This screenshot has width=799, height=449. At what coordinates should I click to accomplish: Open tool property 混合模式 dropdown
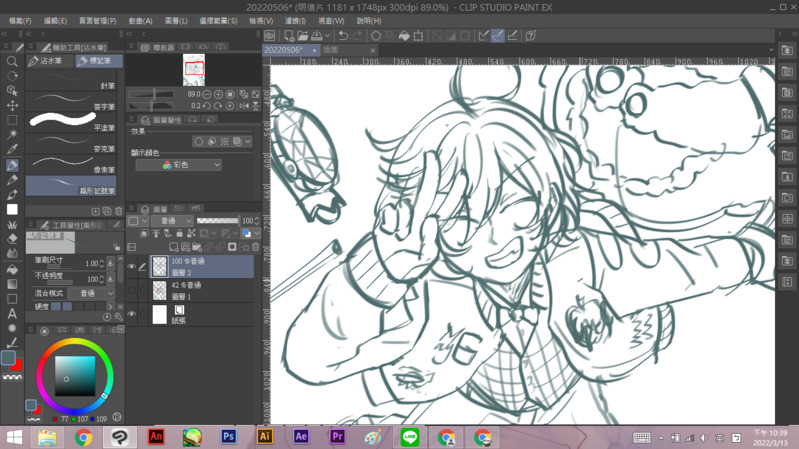coord(92,294)
